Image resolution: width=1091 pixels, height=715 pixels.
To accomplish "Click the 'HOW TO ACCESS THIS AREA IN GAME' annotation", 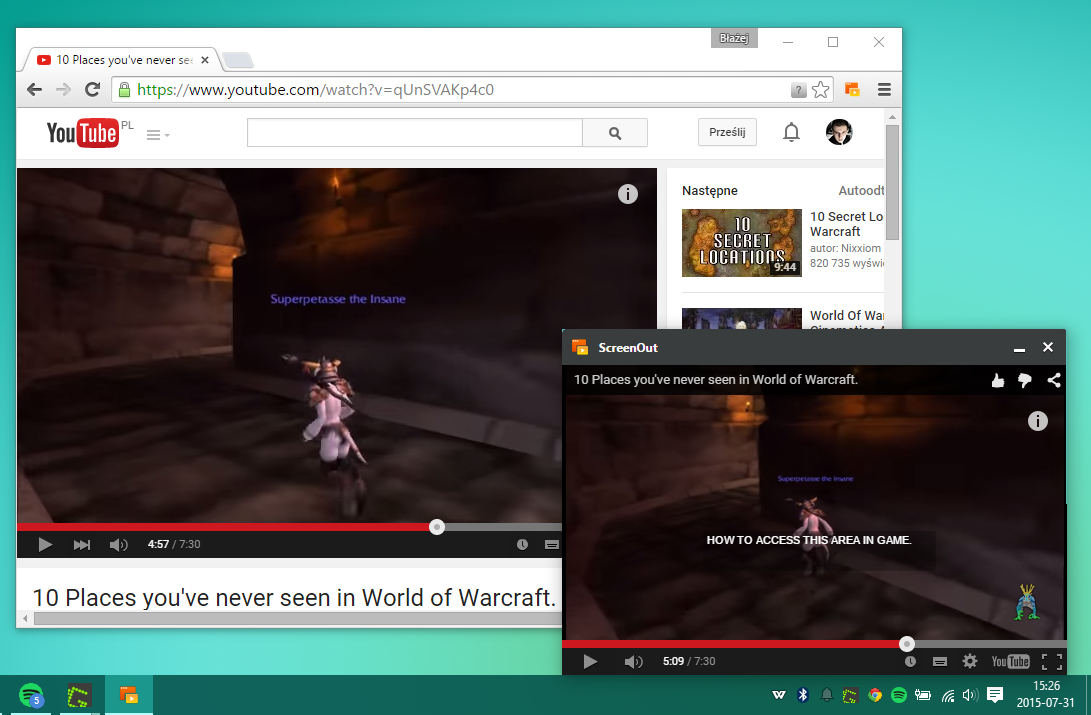I will point(809,540).
